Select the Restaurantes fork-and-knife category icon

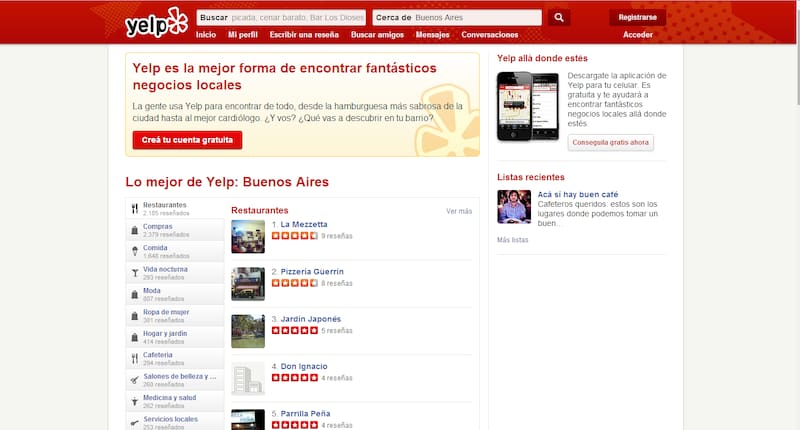tap(134, 209)
